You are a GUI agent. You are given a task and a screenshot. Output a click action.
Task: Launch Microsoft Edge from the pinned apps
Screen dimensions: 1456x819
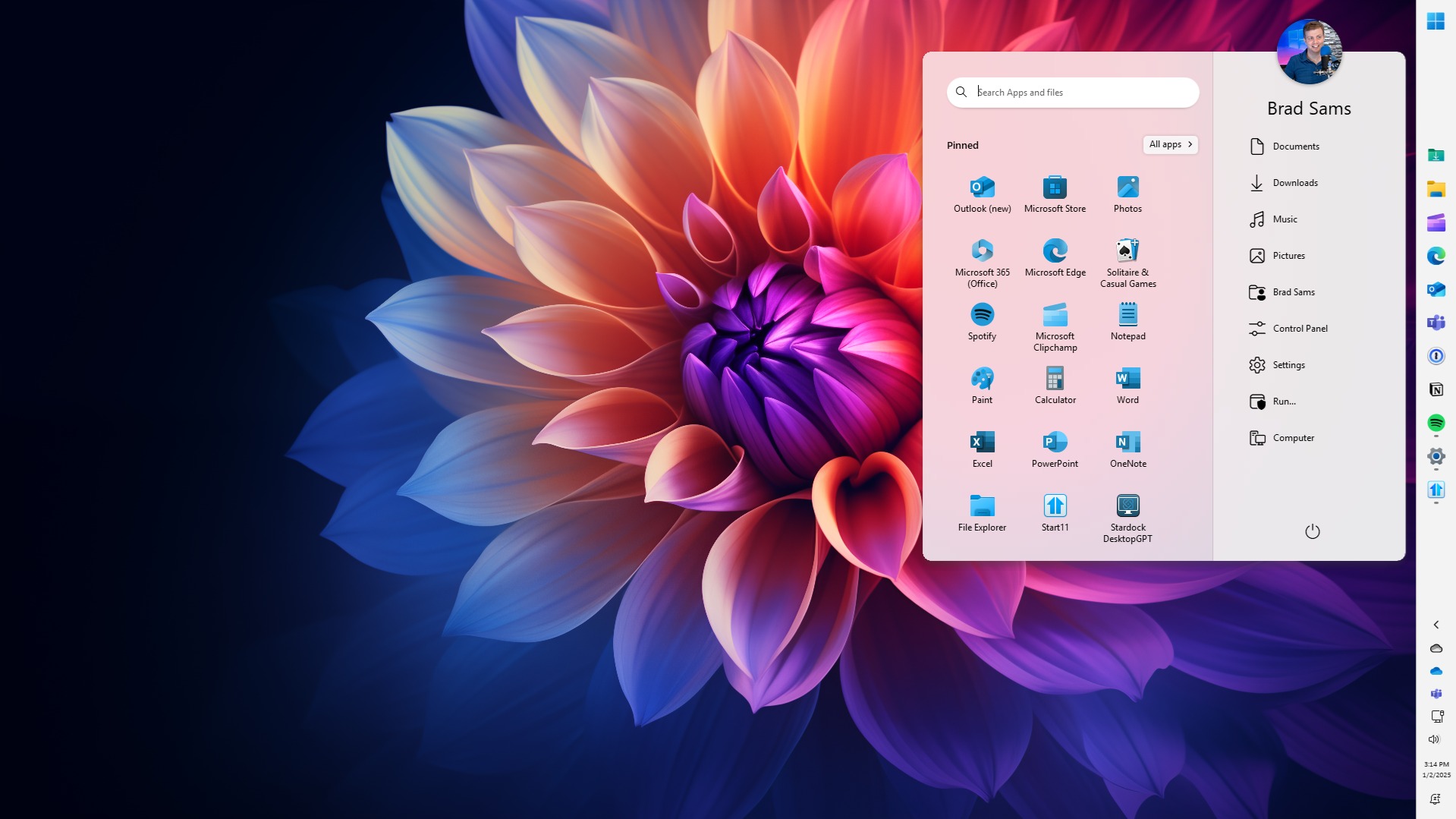tap(1055, 259)
